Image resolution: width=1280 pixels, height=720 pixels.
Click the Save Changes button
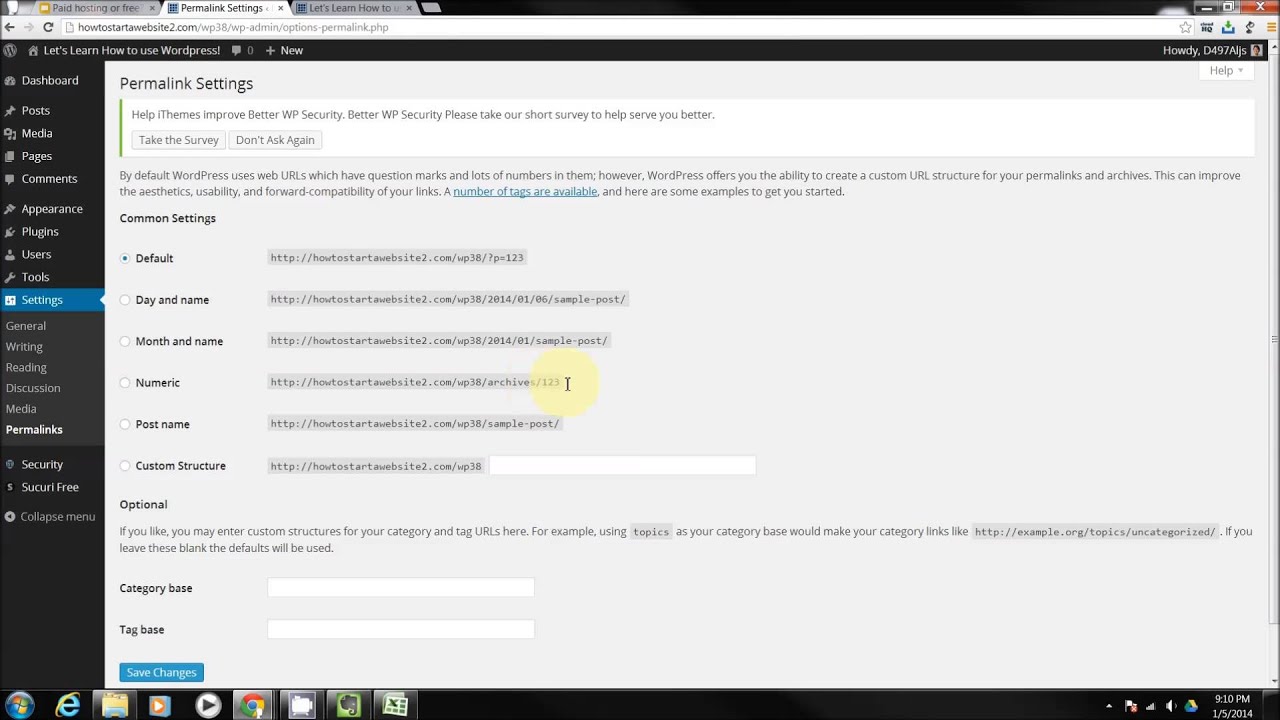(x=161, y=672)
